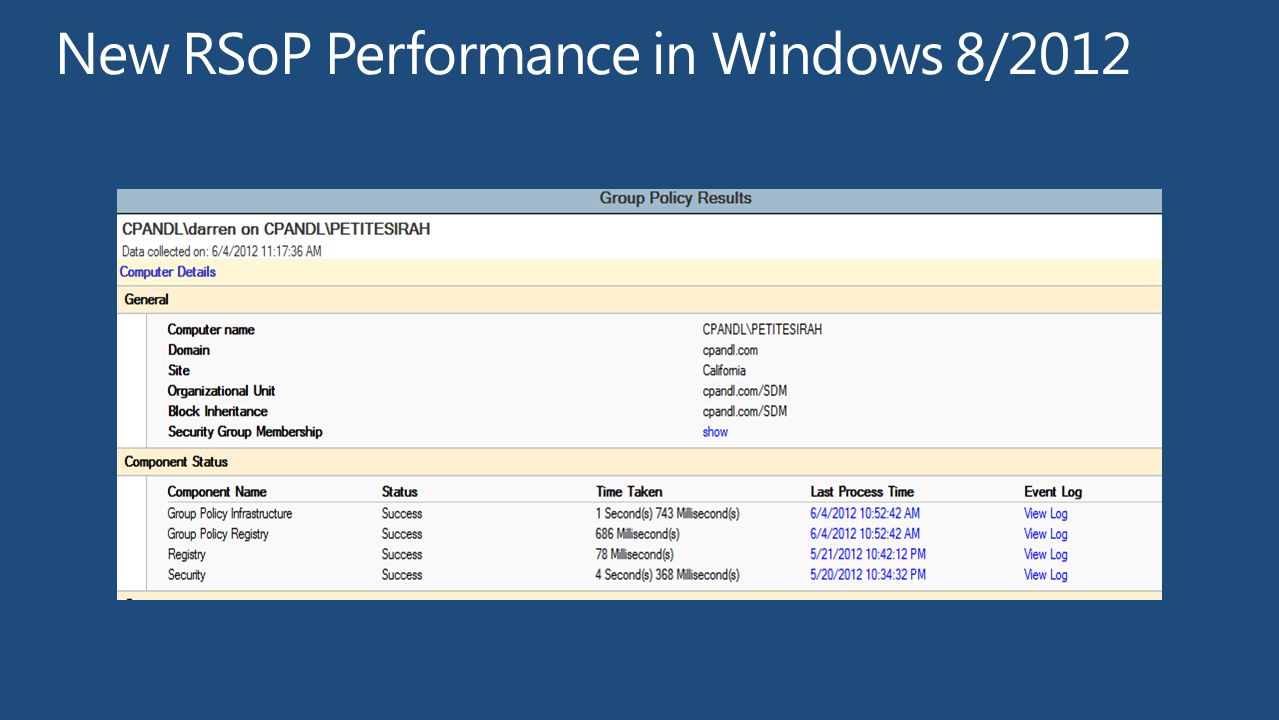Click the 'Time Taken' column header

click(x=629, y=492)
